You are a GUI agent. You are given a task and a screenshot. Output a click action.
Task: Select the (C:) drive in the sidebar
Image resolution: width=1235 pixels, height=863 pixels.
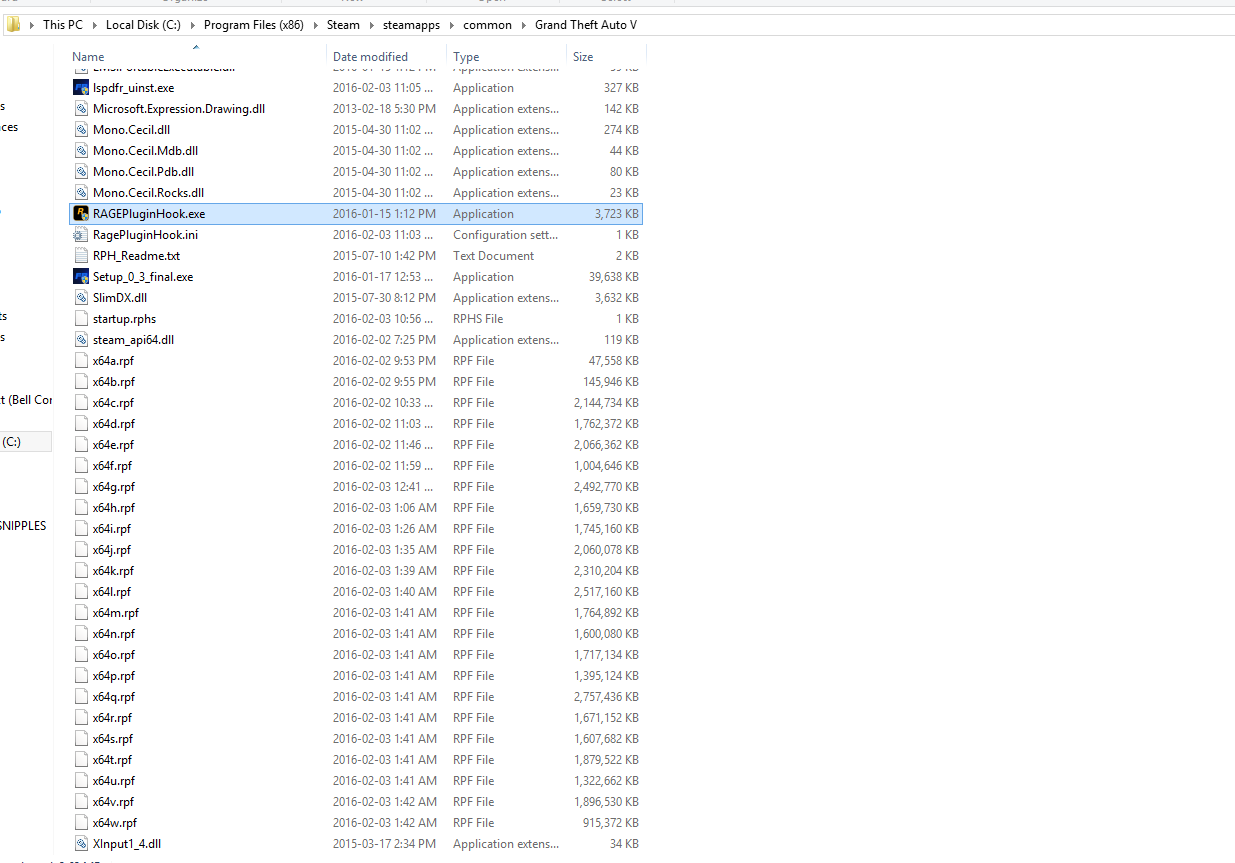[x=25, y=441]
